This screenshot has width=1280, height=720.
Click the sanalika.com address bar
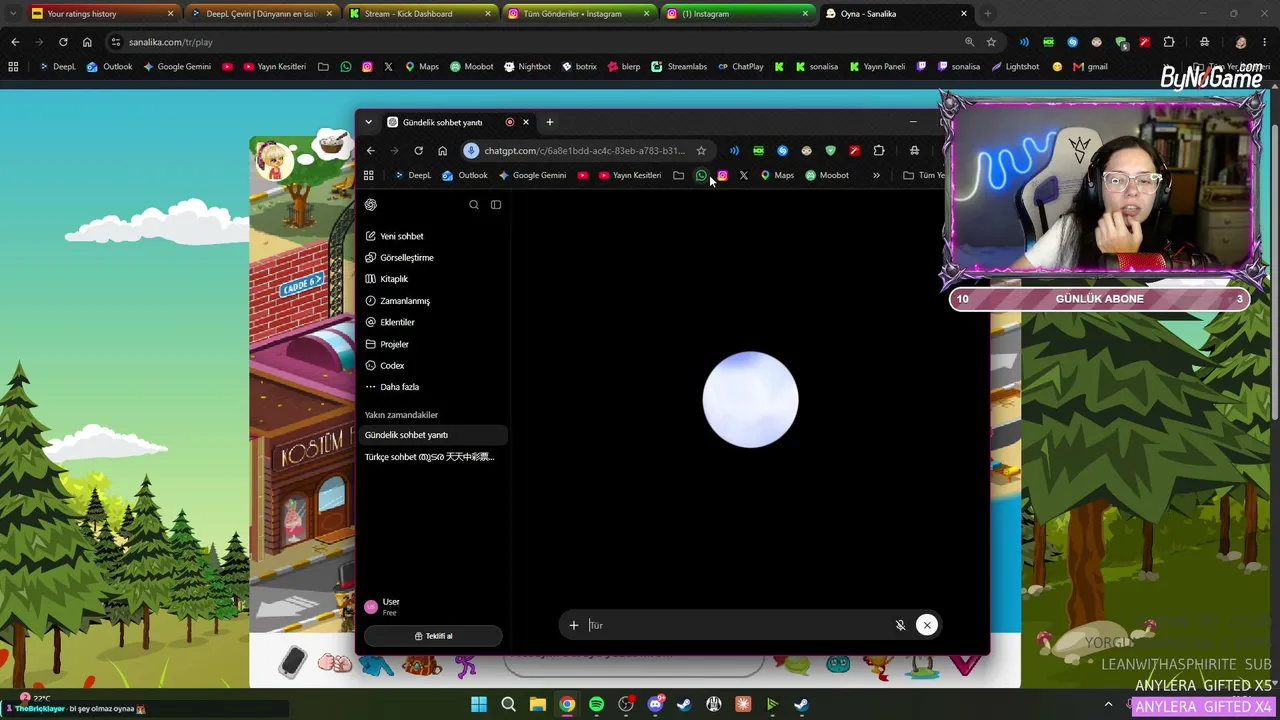[x=540, y=42]
